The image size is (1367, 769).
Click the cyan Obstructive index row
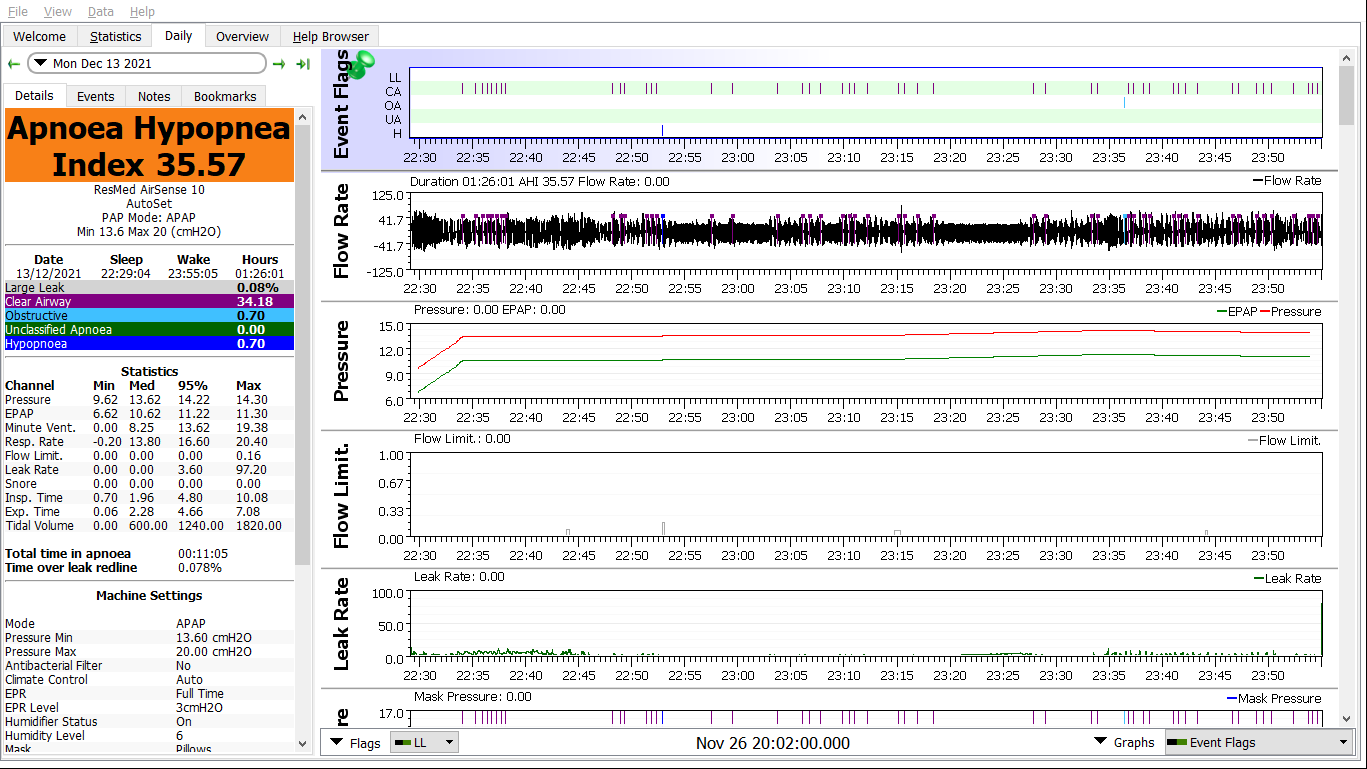pyautogui.click(x=150, y=315)
